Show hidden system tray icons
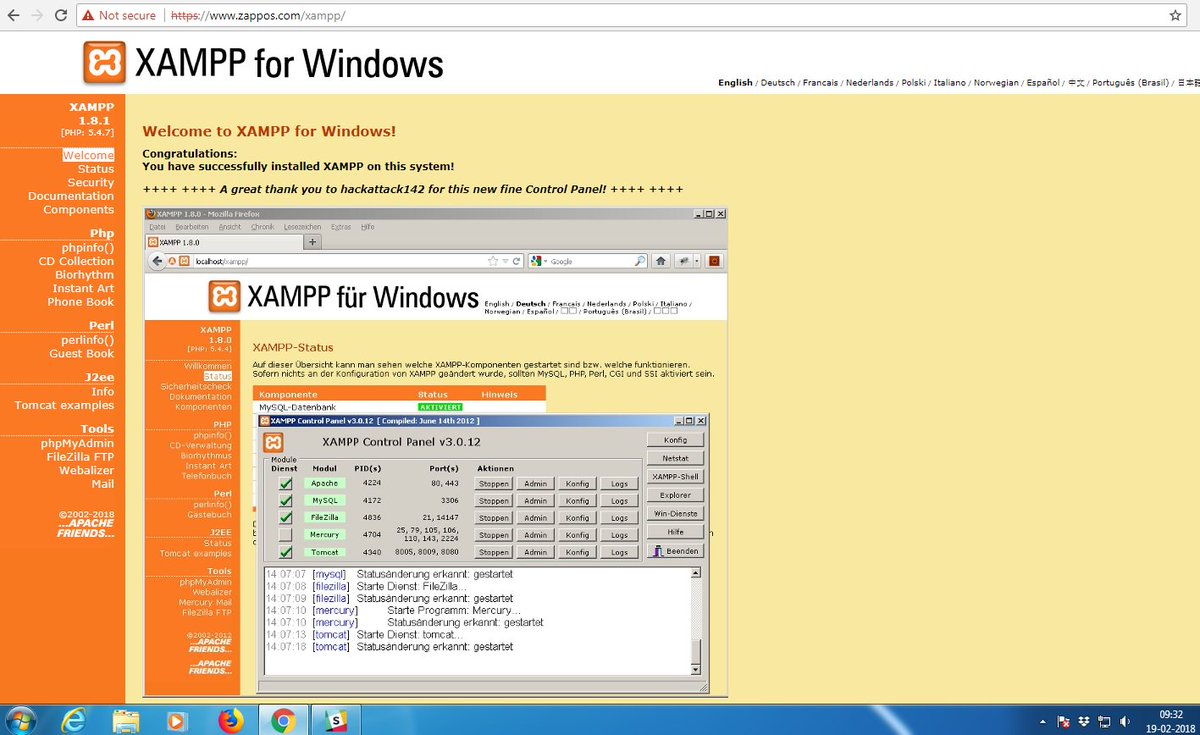 [1044, 720]
